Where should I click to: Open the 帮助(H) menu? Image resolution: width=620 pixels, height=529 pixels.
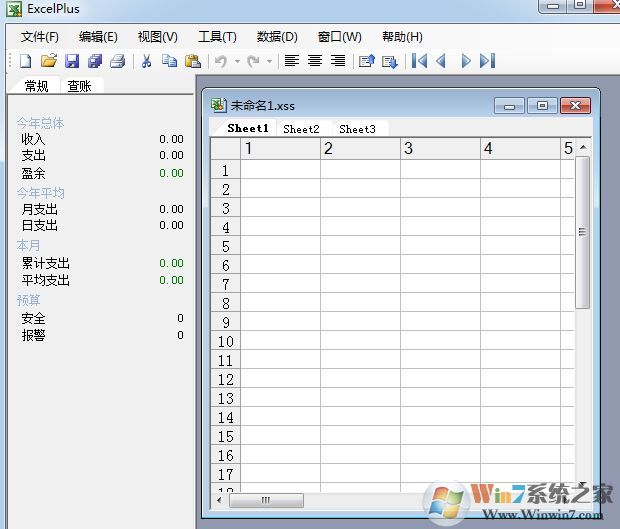coord(402,37)
